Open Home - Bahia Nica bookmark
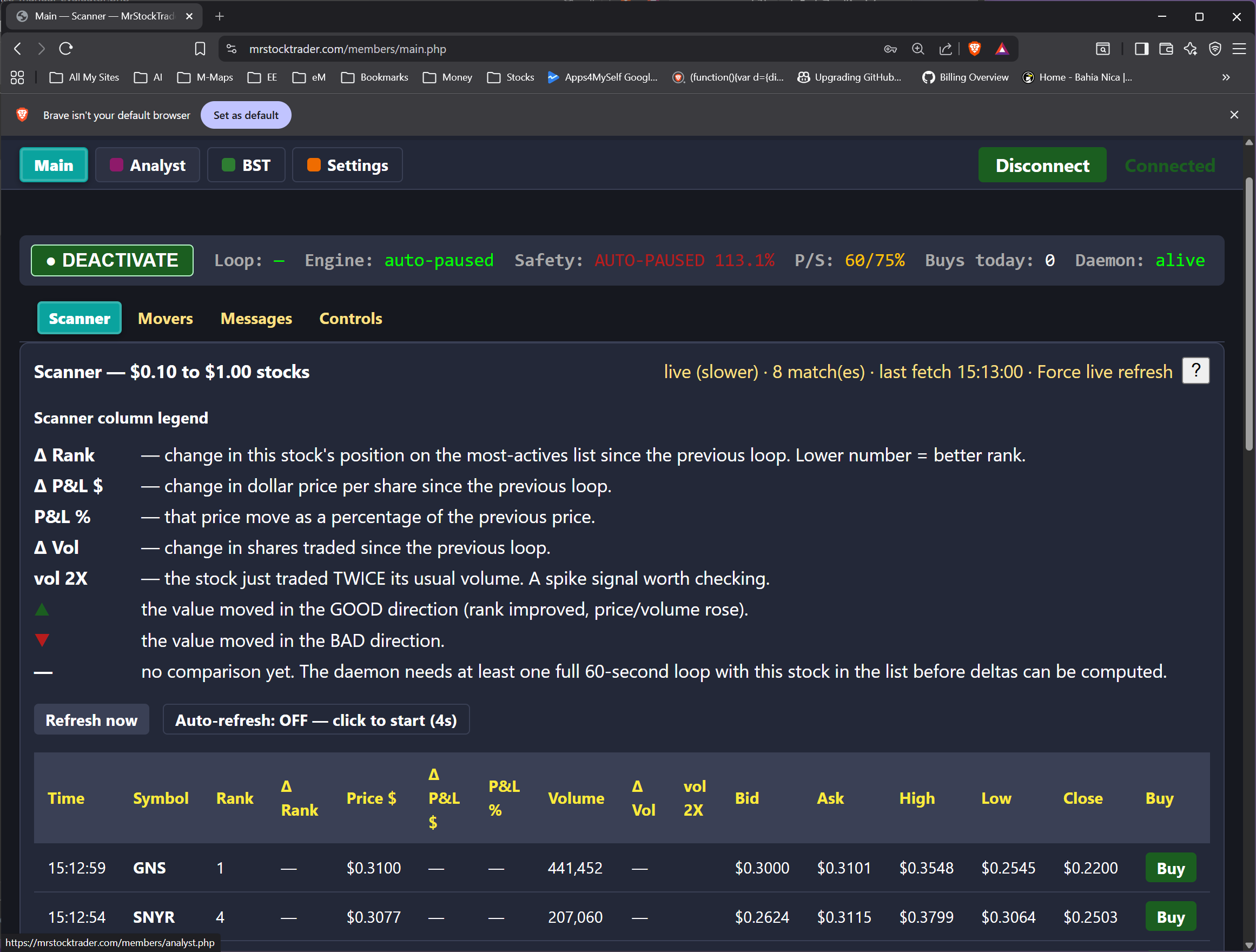The width and height of the screenshot is (1256, 952). pos(1077,77)
